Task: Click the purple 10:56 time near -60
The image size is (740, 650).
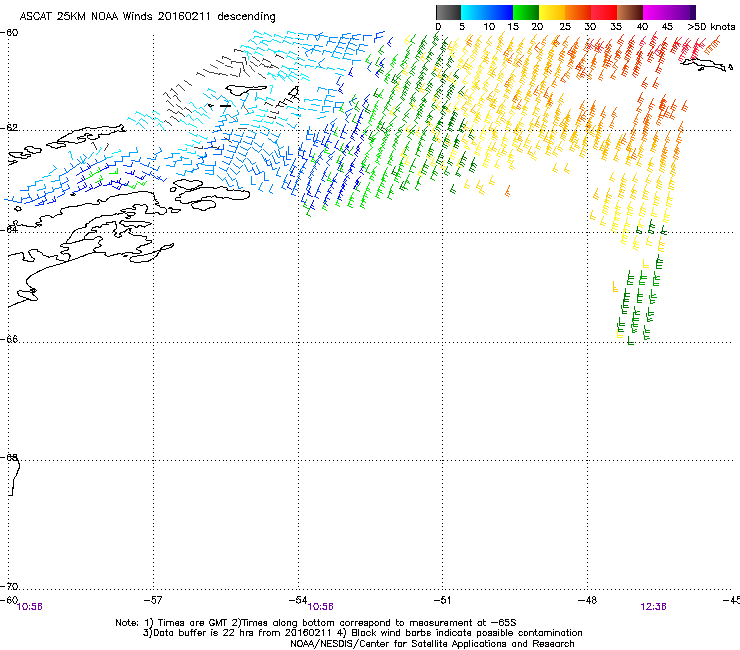Action: pyautogui.click(x=29, y=607)
